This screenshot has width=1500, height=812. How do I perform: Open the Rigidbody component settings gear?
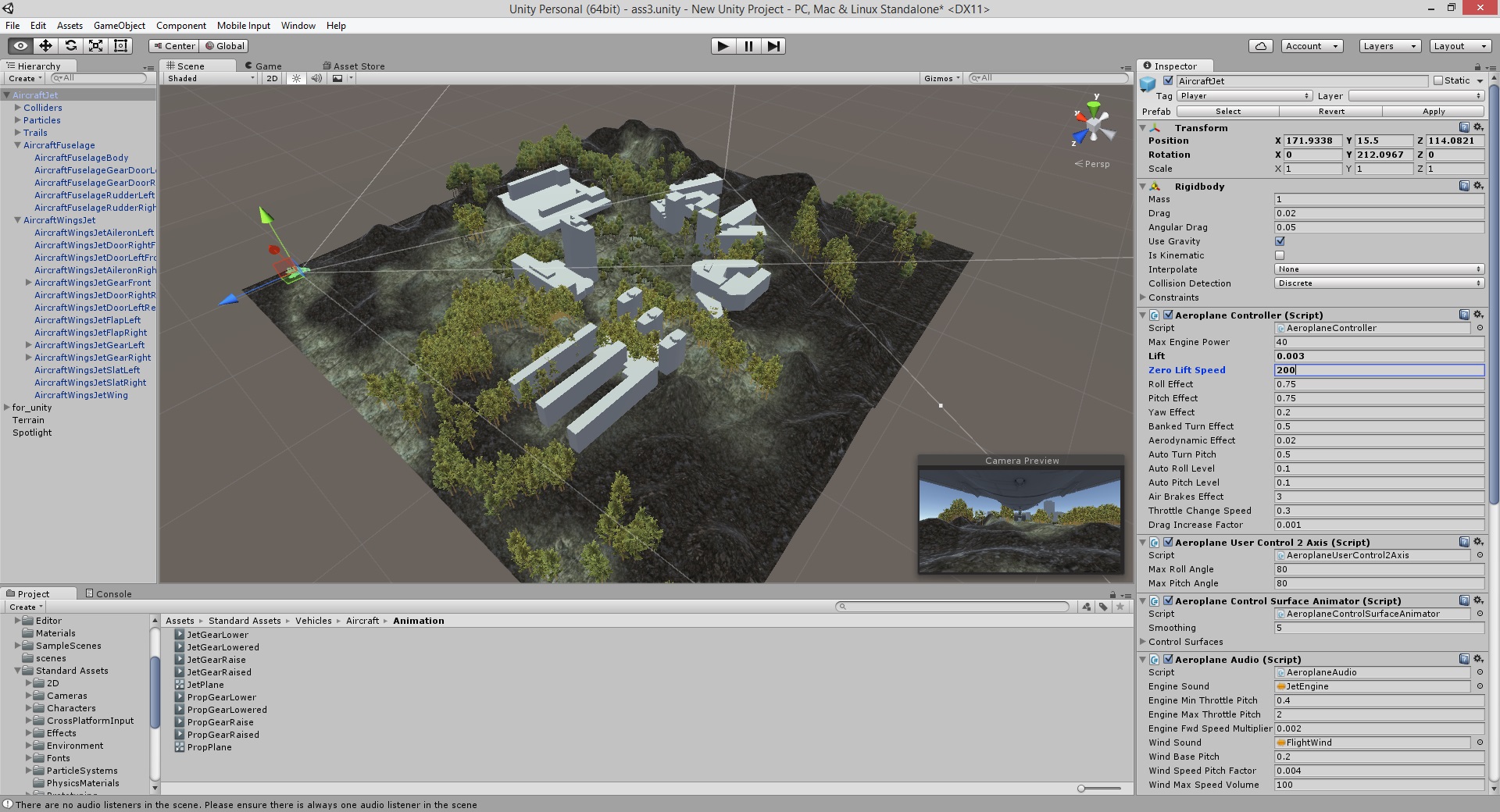(1477, 187)
